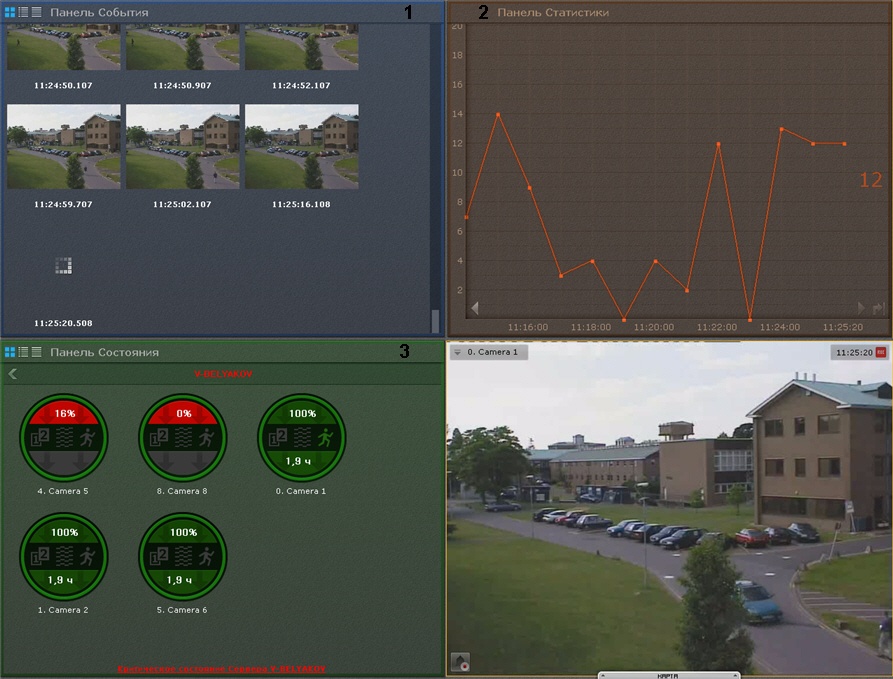
Task: Go back with State panel left arrow
Action: click(13, 374)
